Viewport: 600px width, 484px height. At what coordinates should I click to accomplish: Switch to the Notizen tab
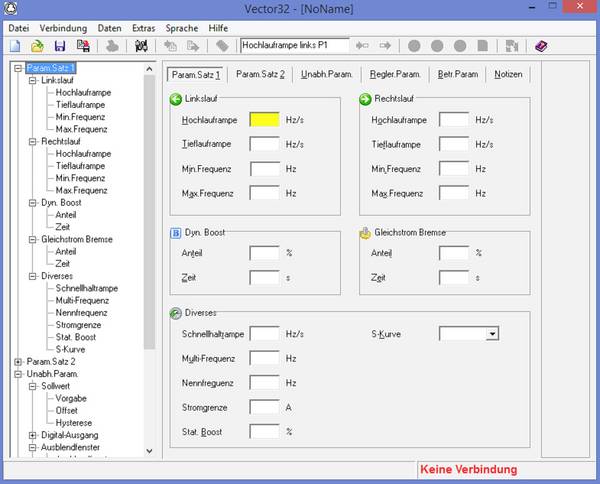508,74
